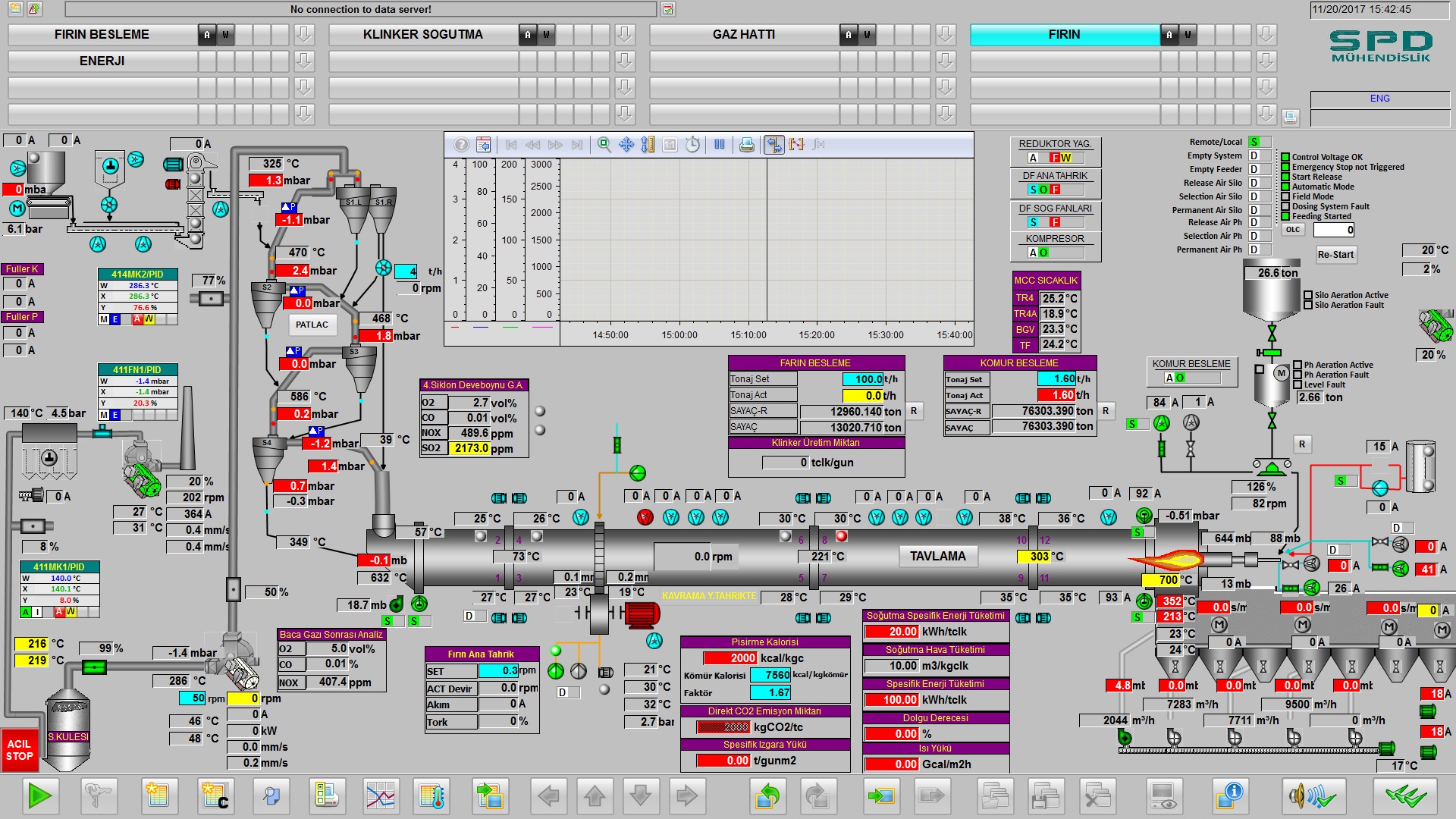This screenshot has width=1456, height=819.
Task: Click the blue info screen icon in bottom toolbar
Action: (1229, 796)
